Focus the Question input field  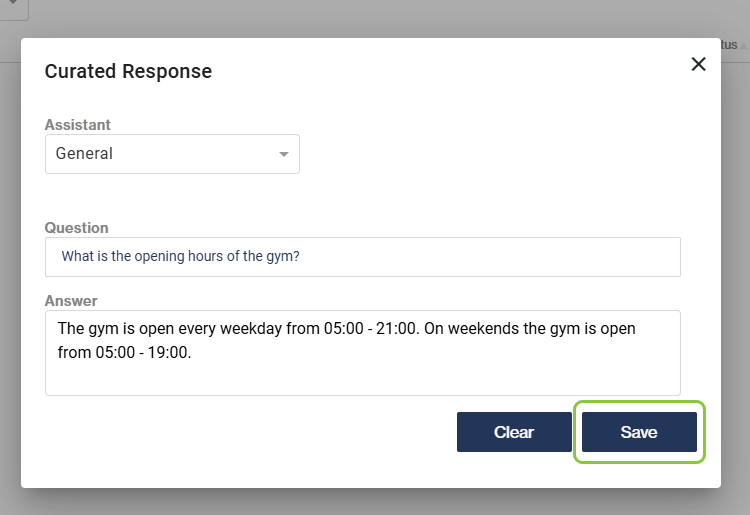(362, 256)
